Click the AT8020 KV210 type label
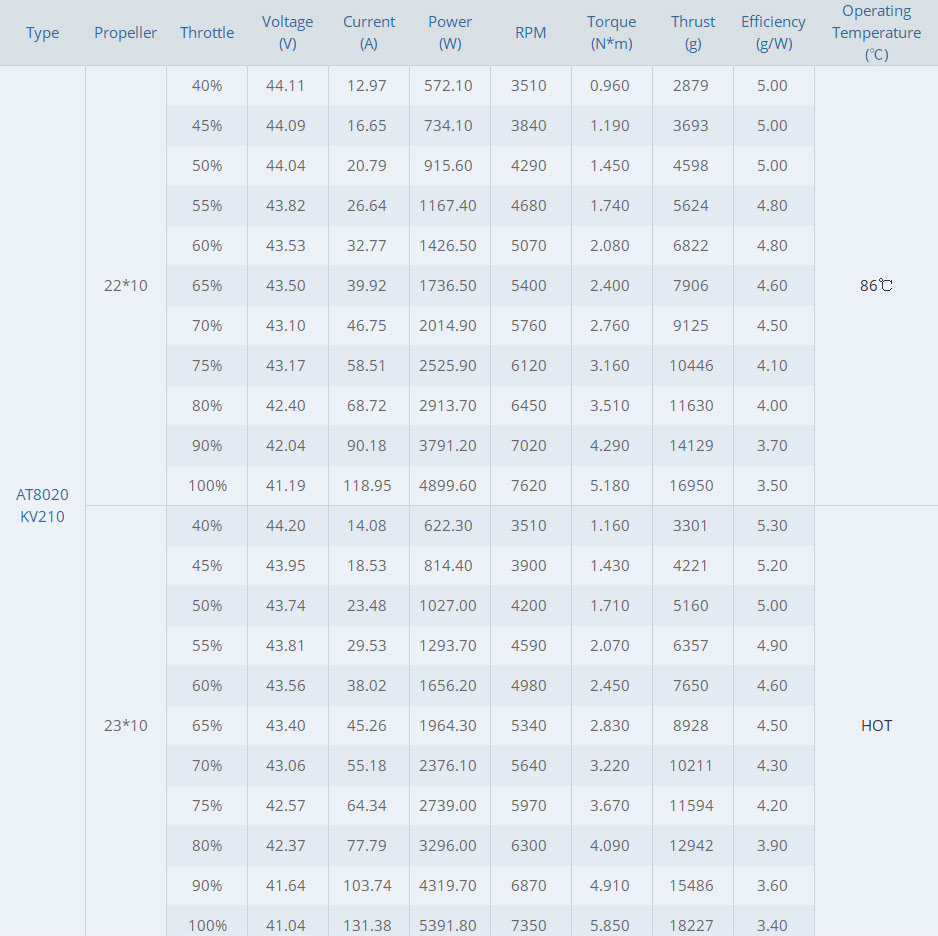The width and height of the screenshot is (938, 936). (42, 505)
